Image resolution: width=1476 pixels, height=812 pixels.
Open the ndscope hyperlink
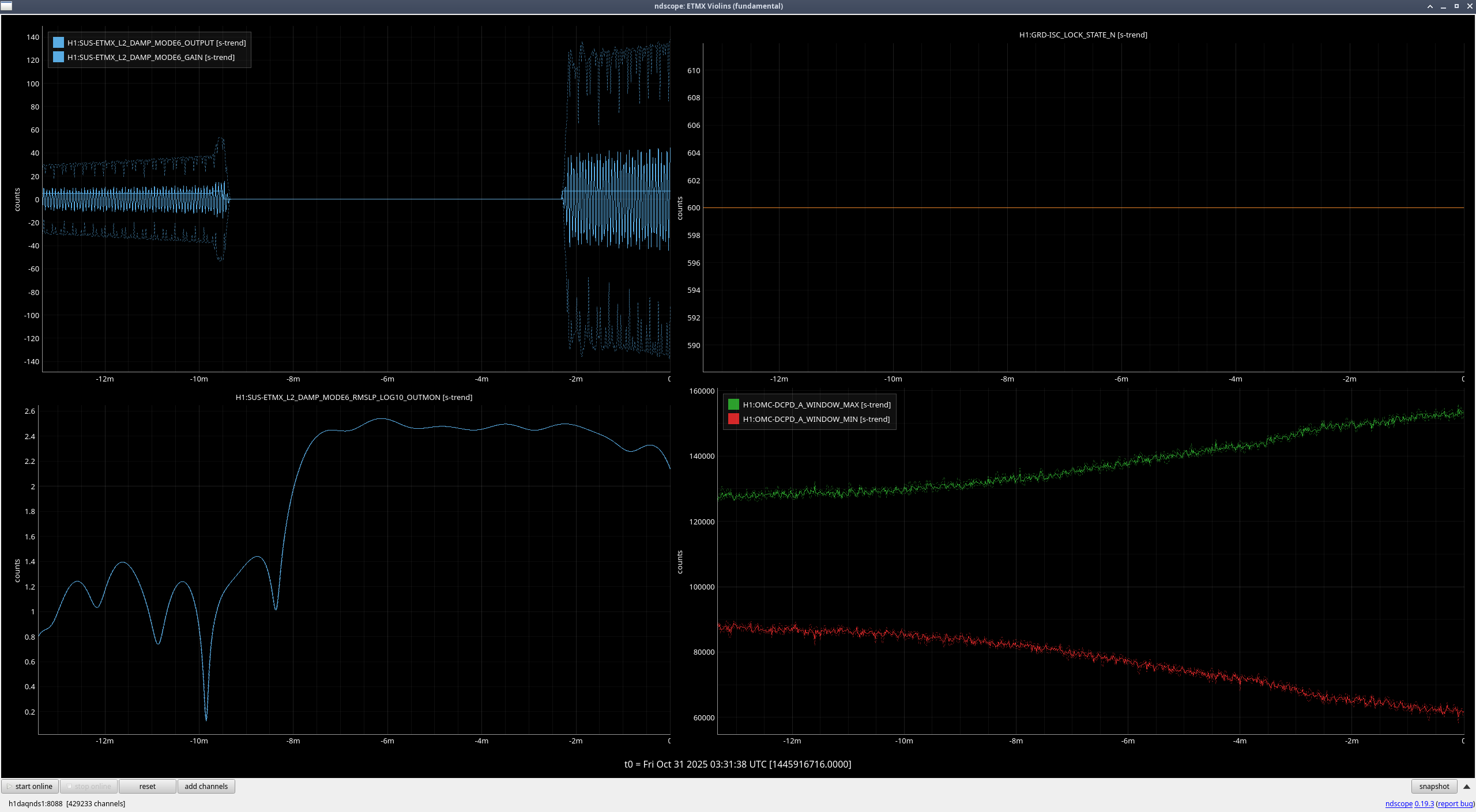click(x=1399, y=803)
